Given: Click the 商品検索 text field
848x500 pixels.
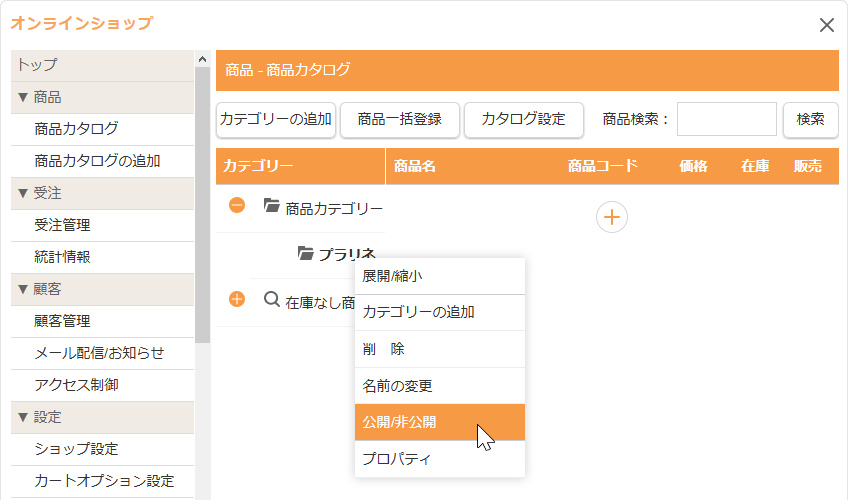Looking at the screenshot, I should click(726, 119).
